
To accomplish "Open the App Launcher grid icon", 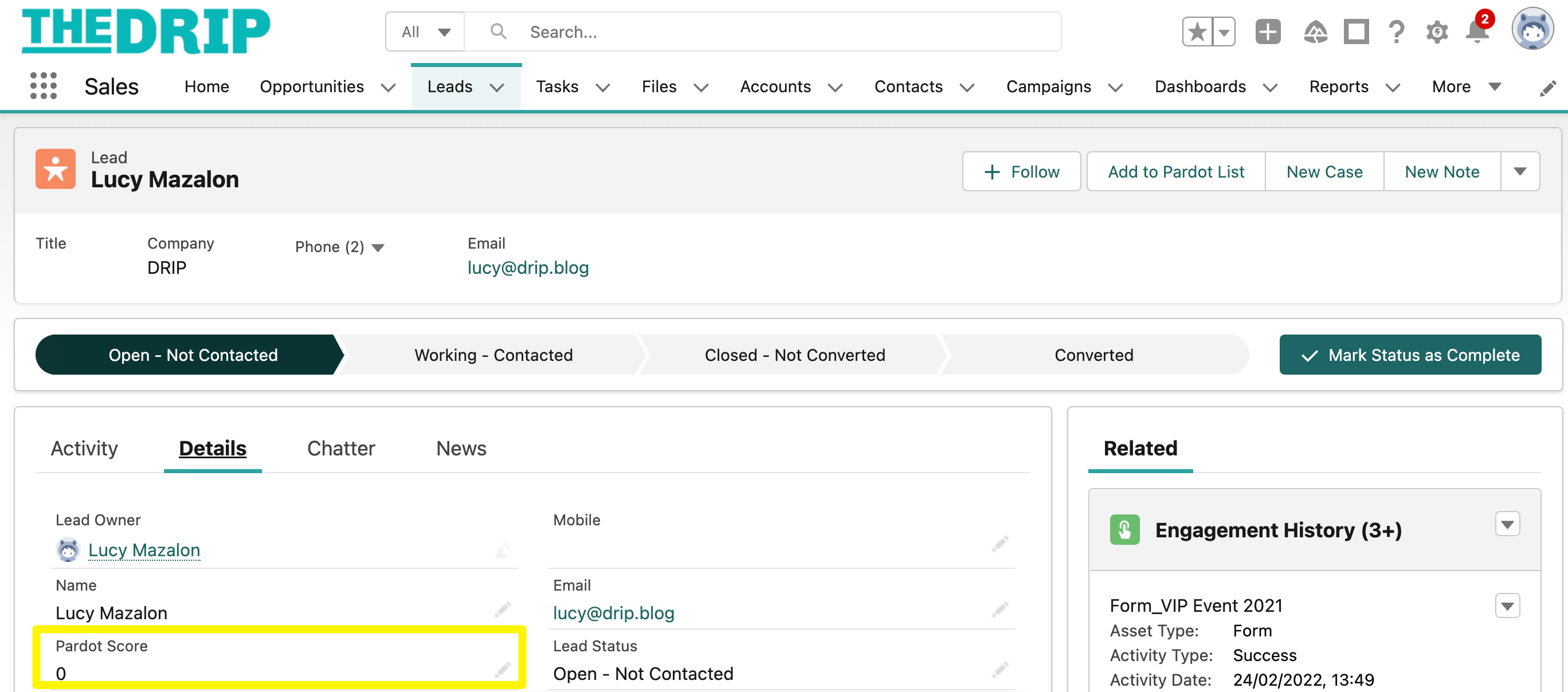I will click(x=43, y=86).
